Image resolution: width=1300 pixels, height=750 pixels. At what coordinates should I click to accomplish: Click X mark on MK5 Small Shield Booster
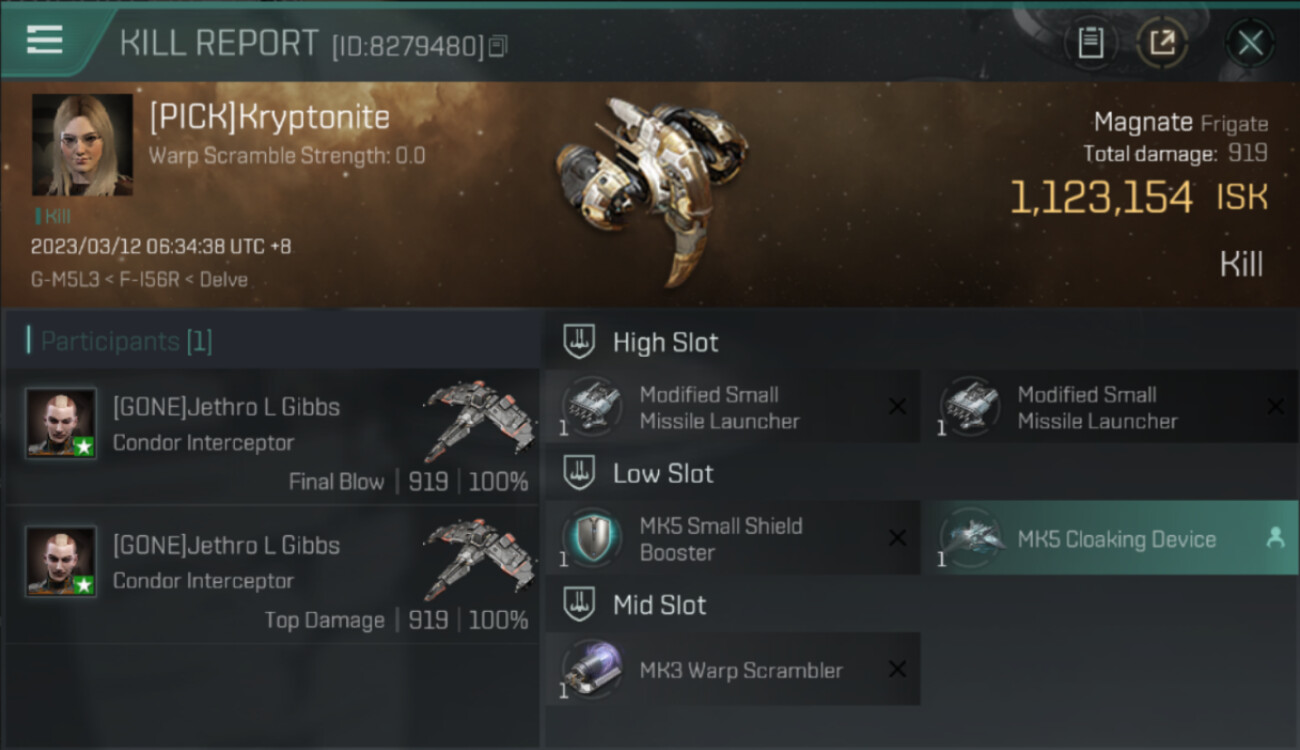[898, 538]
